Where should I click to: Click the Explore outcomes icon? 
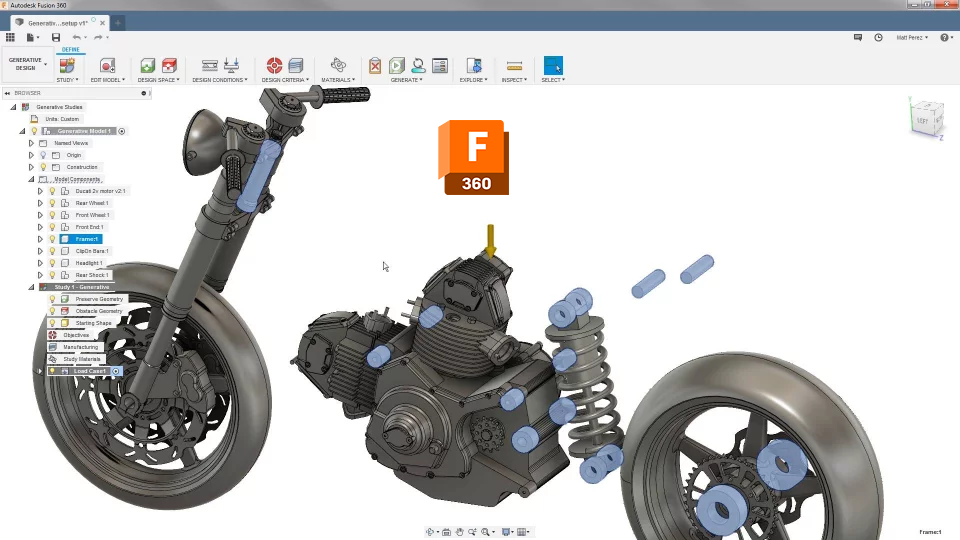[x=474, y=66]
